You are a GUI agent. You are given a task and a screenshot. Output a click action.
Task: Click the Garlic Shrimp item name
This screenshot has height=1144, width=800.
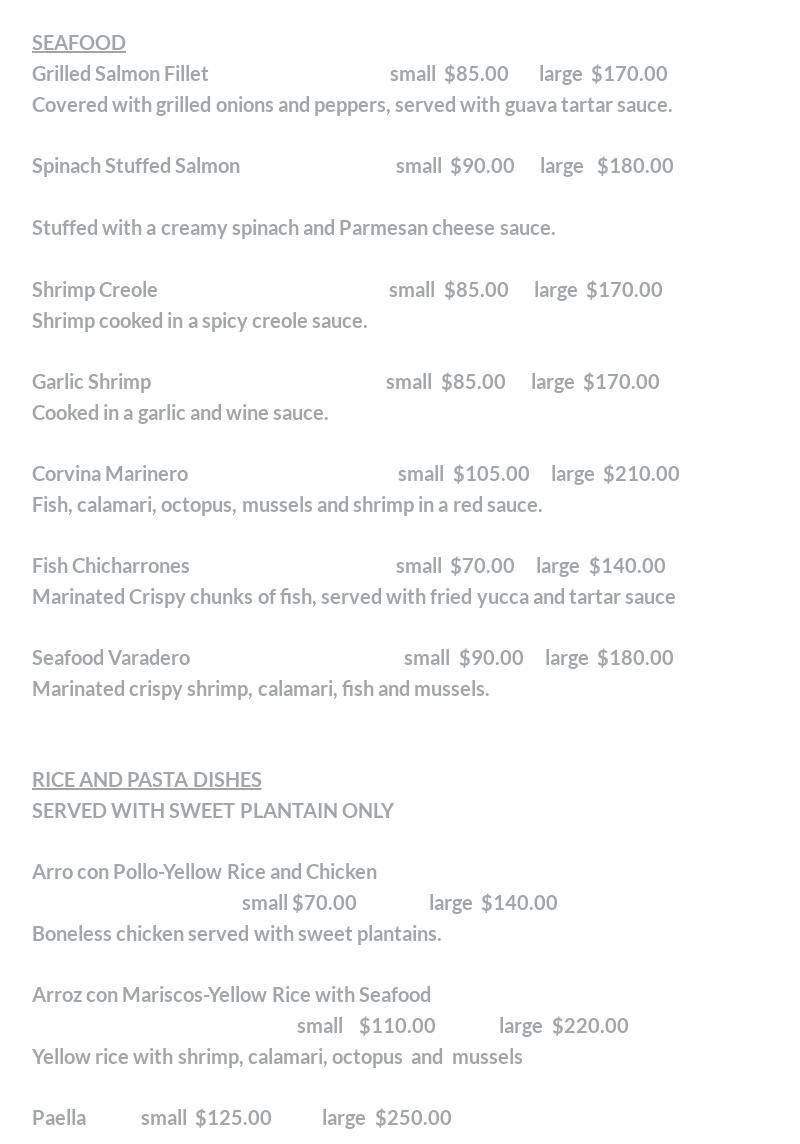tap(92, 381)
